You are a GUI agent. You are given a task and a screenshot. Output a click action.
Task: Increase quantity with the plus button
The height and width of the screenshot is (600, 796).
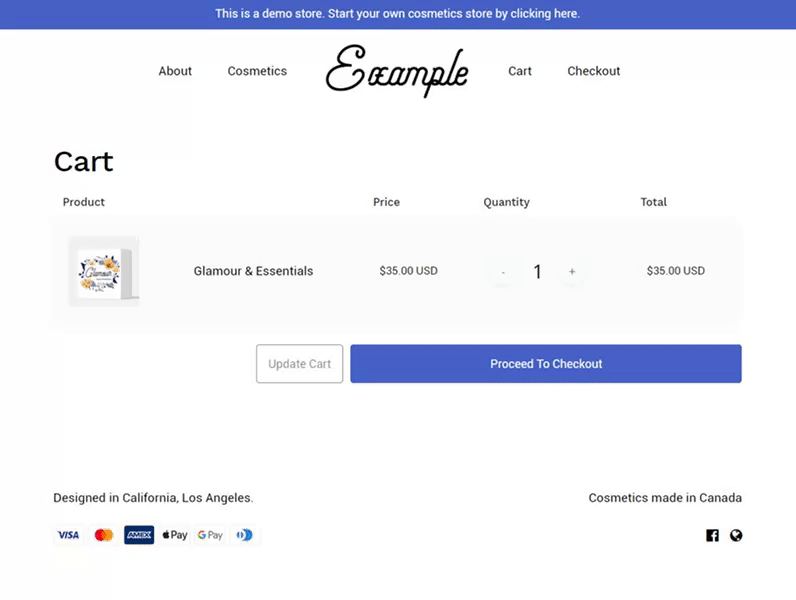[x=572, y=272]
